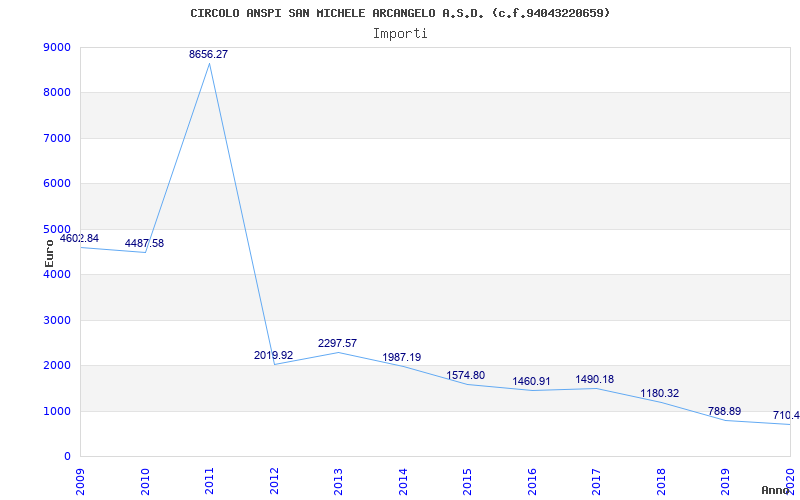Select the x-axis year 2012
The height and width of the screenshot is (500, 800).
pos(274,482)
